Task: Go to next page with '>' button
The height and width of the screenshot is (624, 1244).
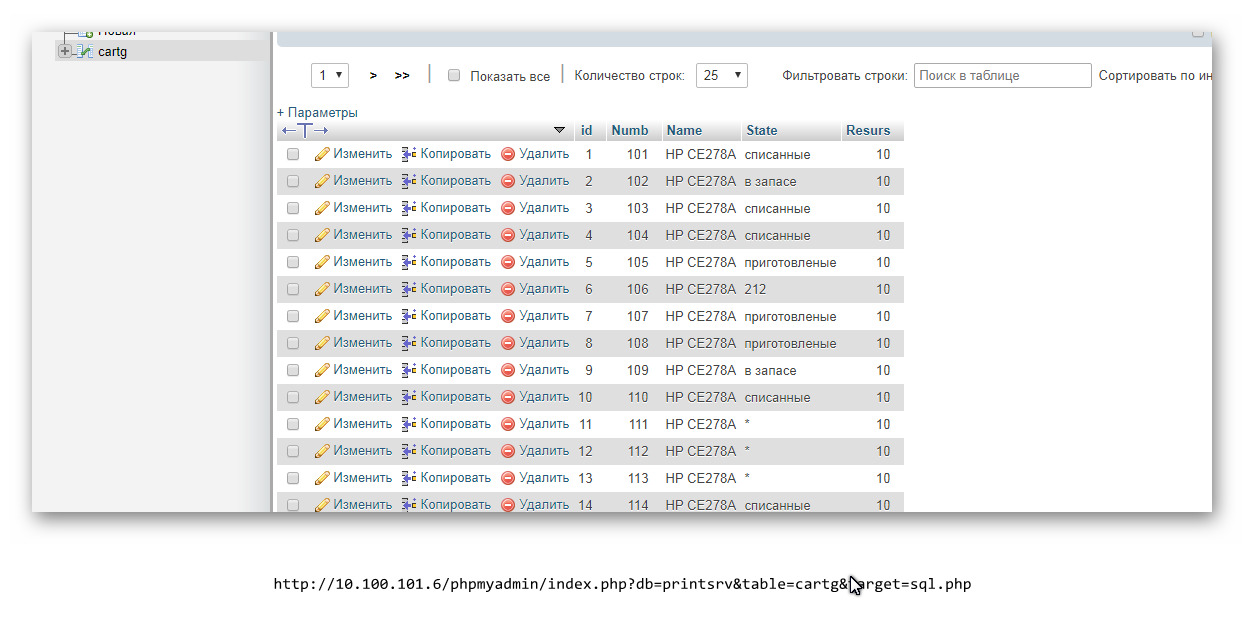Action: coord(373,75)
